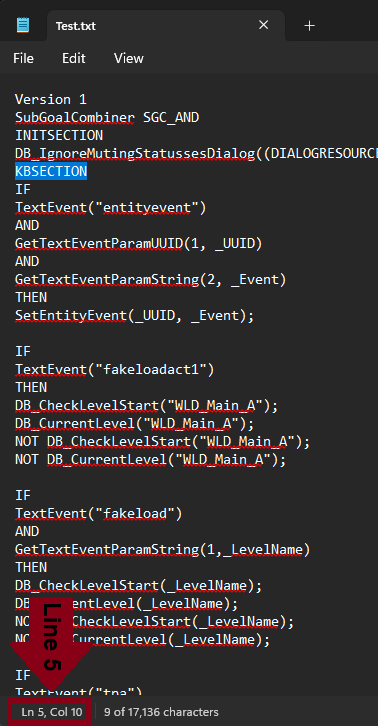This screenshot has width=378, height=726.
Task: Click the SetEntityEvent(_UUID, _Event); line
Action: (135, 316)
